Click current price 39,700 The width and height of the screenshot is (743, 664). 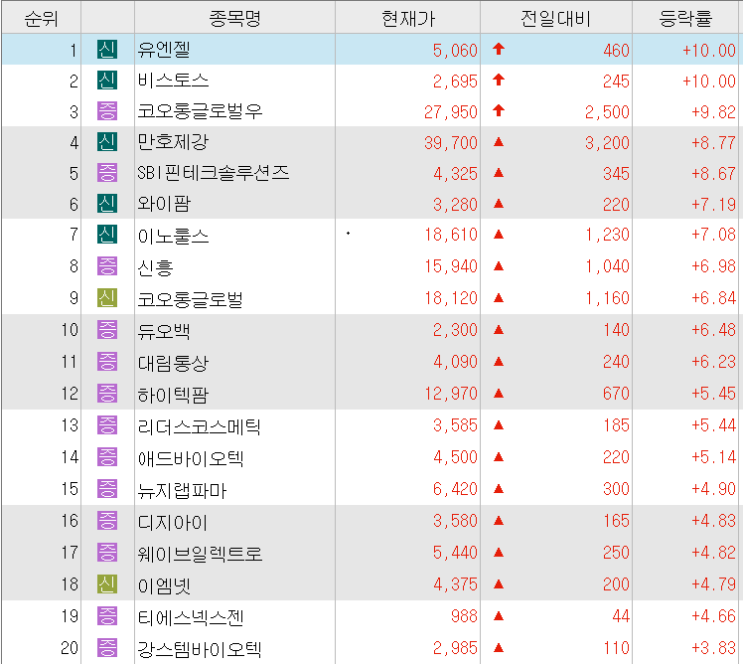(451, 143)
